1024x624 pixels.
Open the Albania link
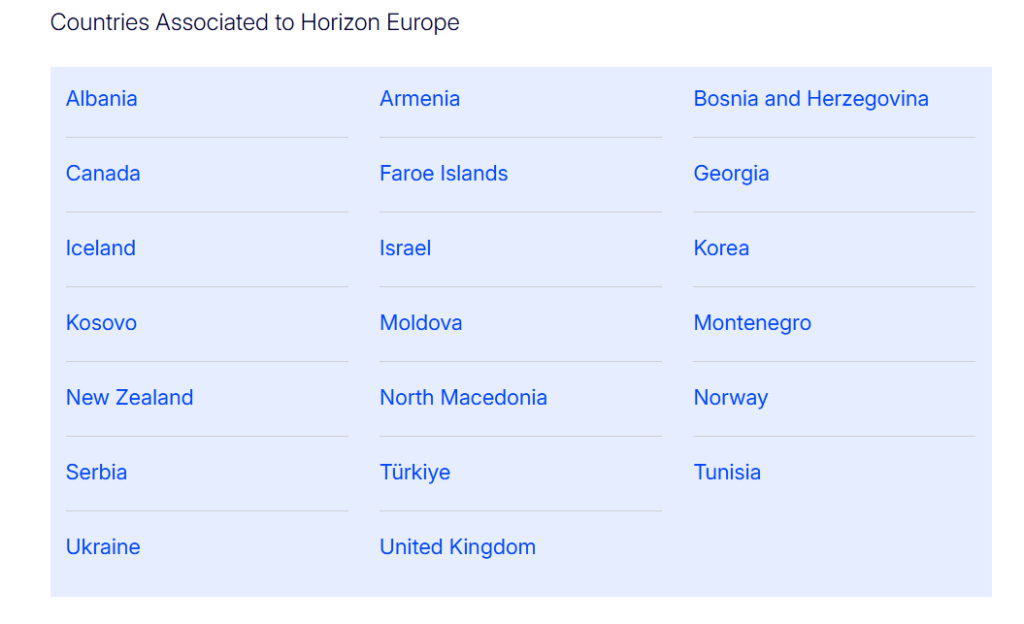[x=101, y=99]
